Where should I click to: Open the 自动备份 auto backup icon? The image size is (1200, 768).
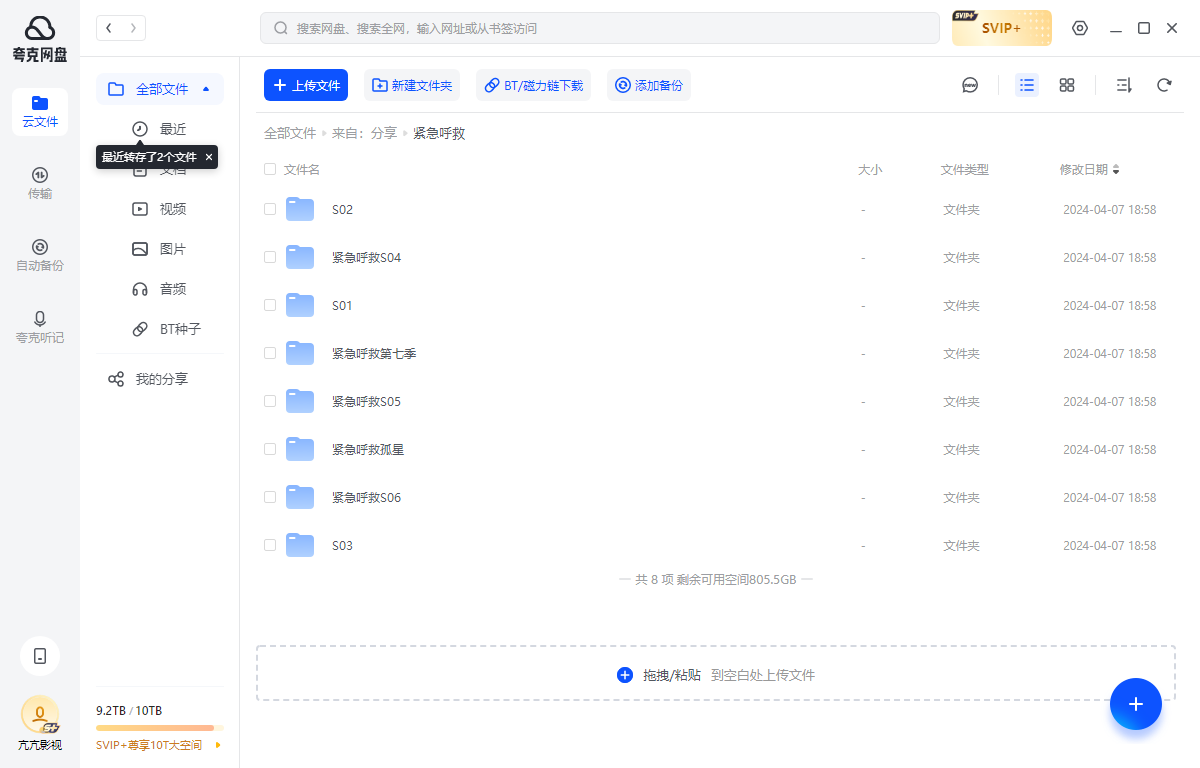[x=40, y=255]
